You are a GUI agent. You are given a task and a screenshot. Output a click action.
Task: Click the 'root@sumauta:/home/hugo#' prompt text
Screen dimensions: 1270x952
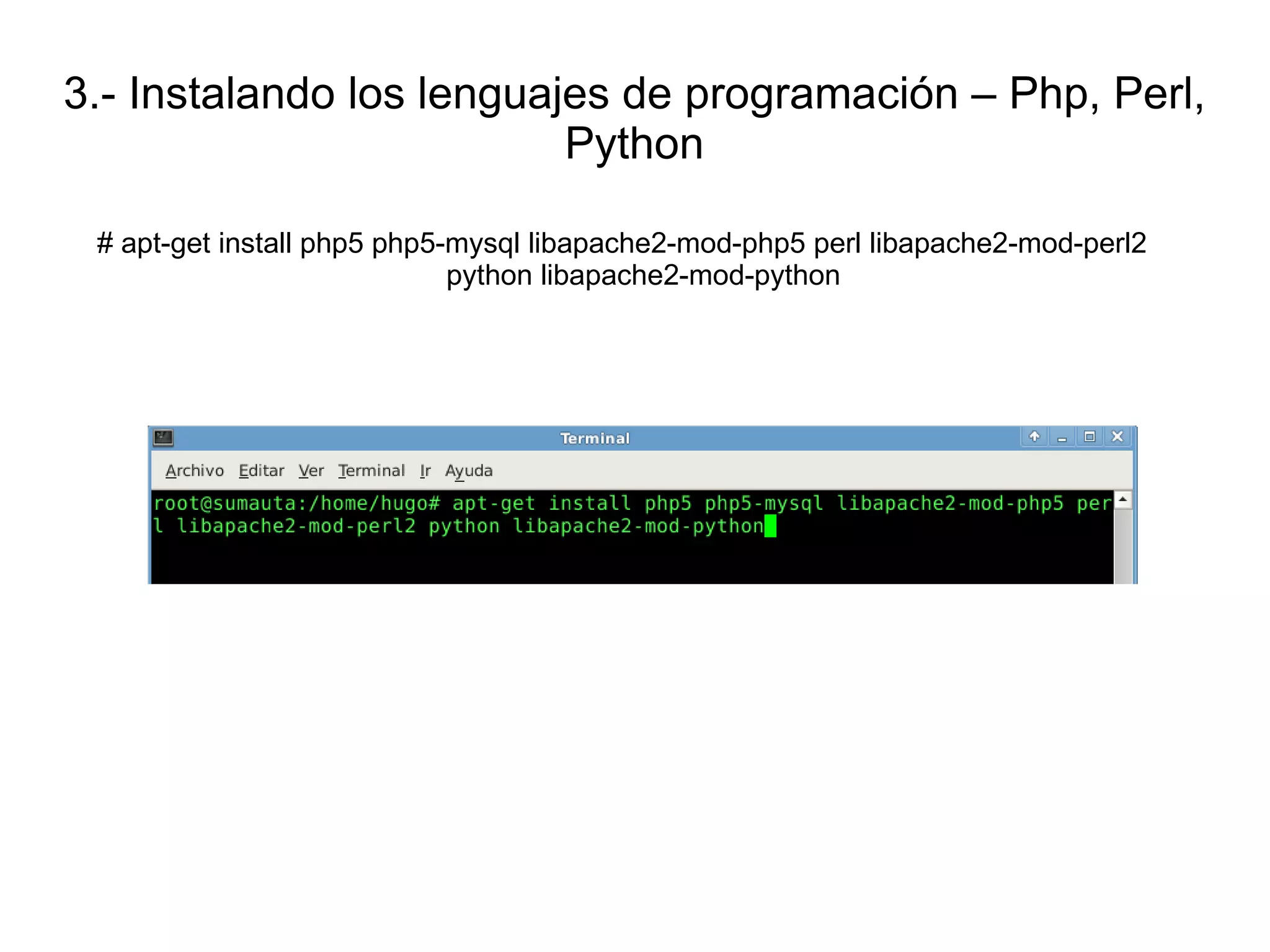pyautogui.click(x=297, y=503)
